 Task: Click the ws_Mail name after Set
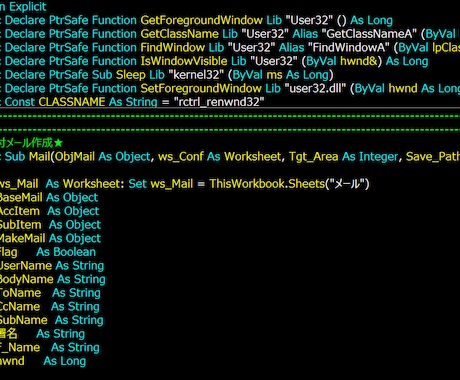(172, 184)
